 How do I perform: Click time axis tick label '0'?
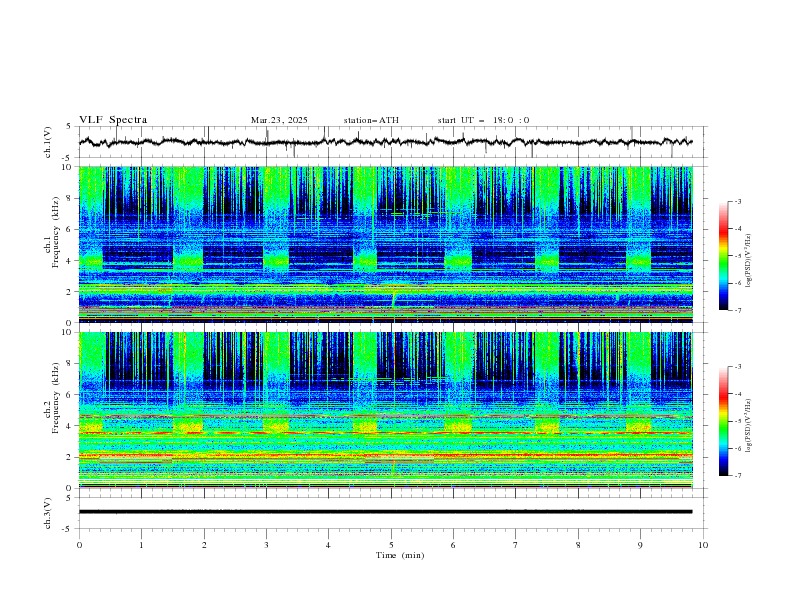pyautogui.click(x=79, y=545)
